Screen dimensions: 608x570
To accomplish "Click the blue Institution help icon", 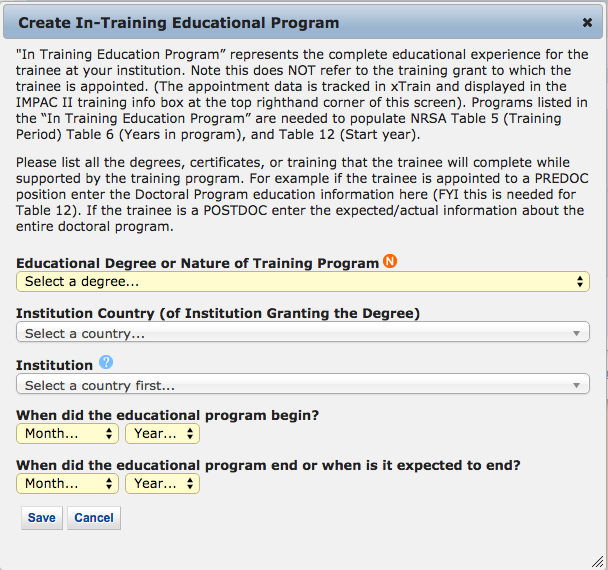I will (x=106, y=364).
